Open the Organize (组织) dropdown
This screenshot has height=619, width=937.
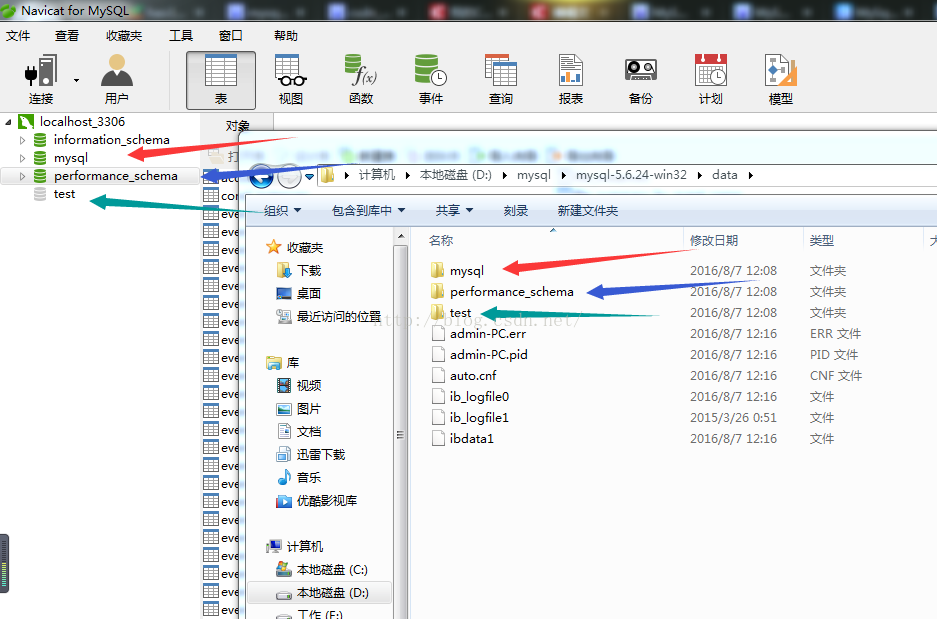[282, 210]
